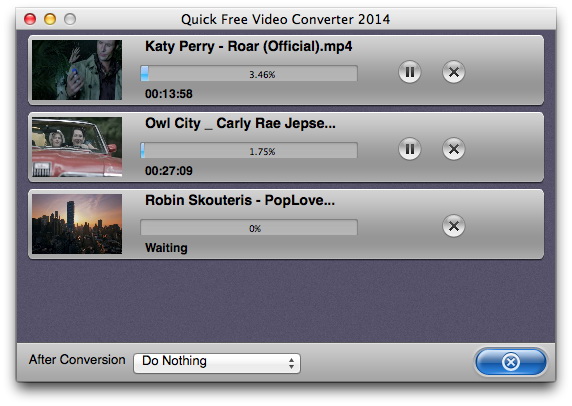Click the 3.46% progress bar
This screenshot has width=572, height=406.
tap(249, 74)
